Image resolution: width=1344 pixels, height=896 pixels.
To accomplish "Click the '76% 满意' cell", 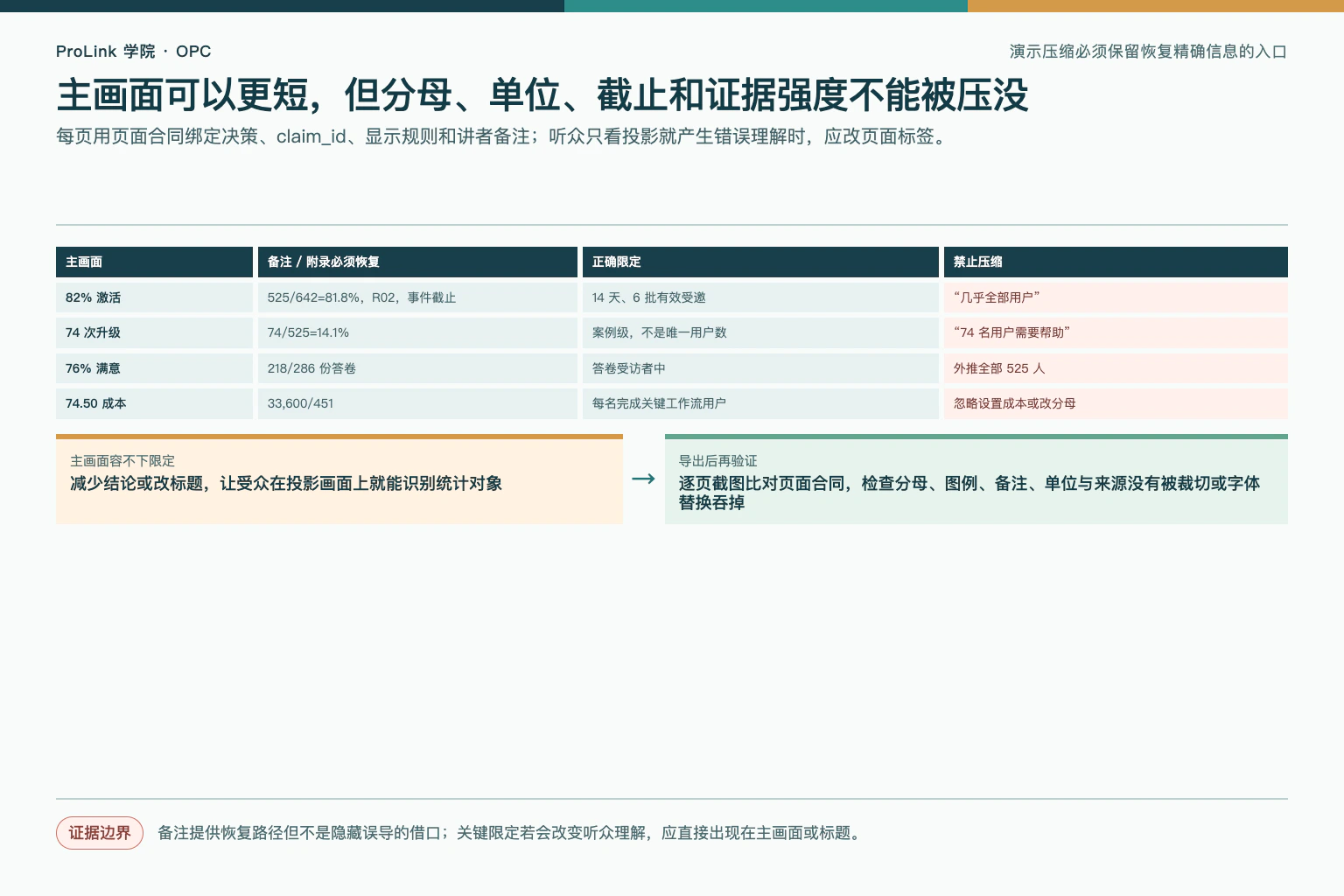I will (x=154, y=368).
